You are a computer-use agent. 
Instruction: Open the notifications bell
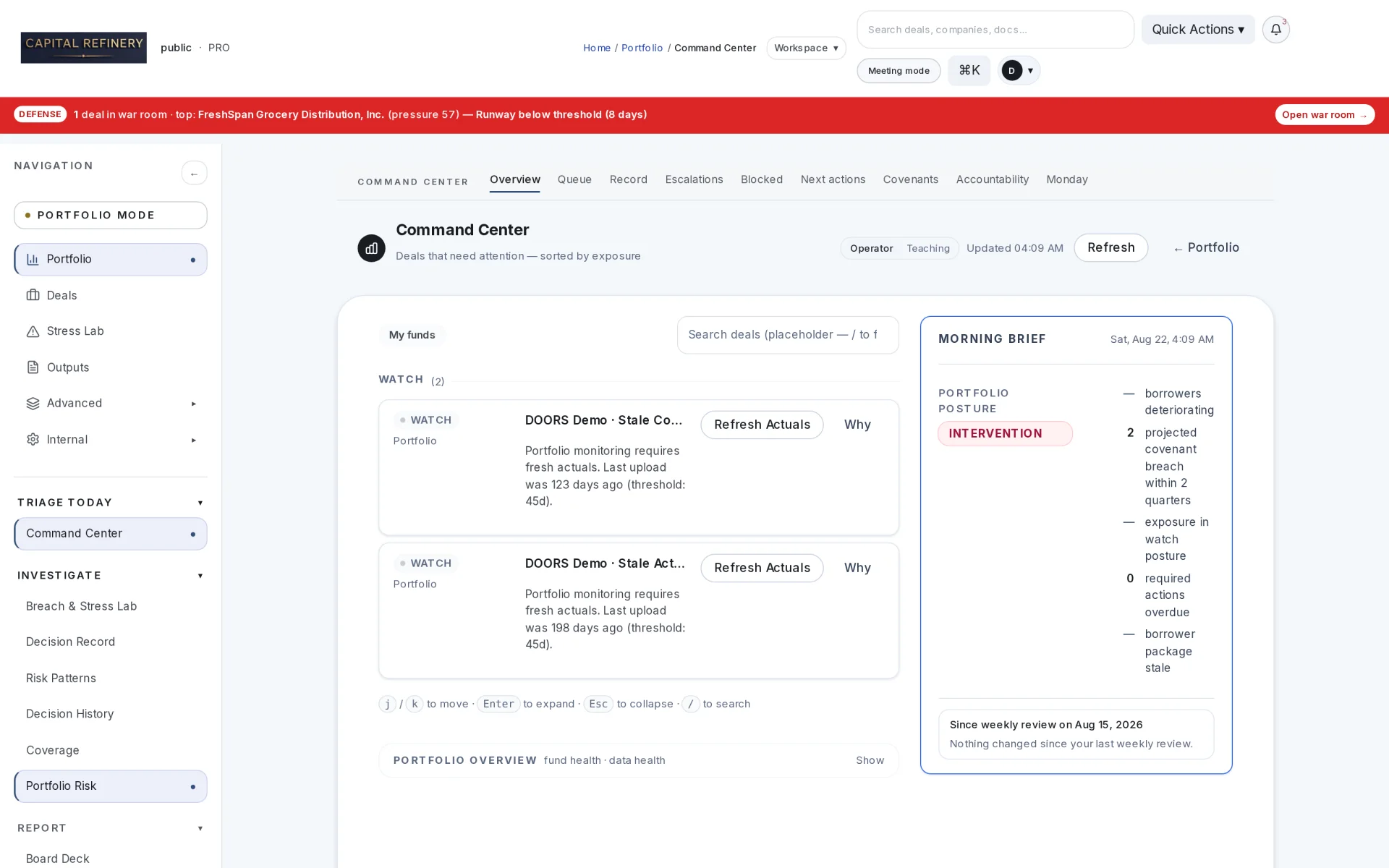(1275, 30)
